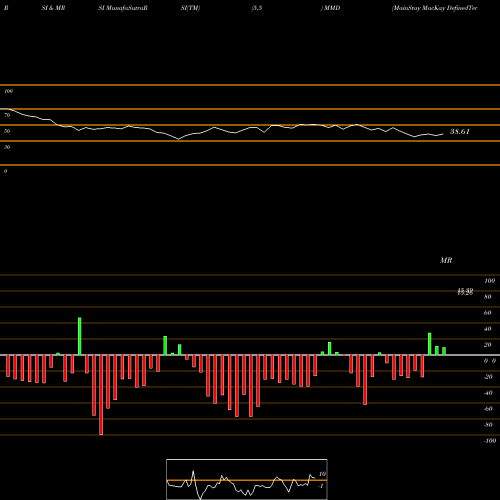Click the -1 label in mini chart
Viewport: 500px width, 500px height.
(321, 486)
